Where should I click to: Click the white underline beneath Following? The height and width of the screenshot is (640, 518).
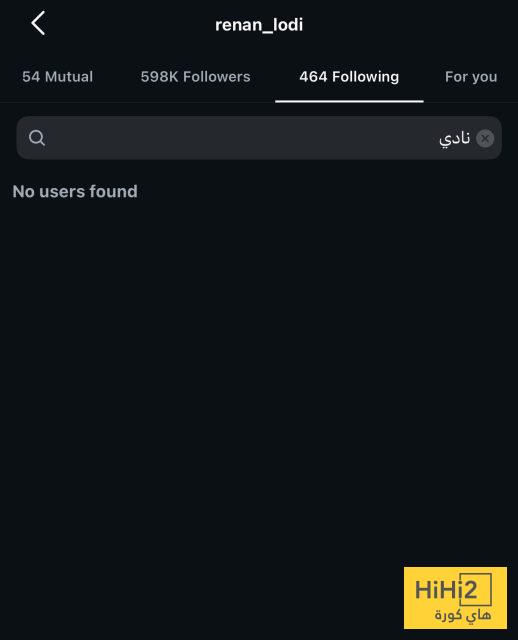coord(349,101)
